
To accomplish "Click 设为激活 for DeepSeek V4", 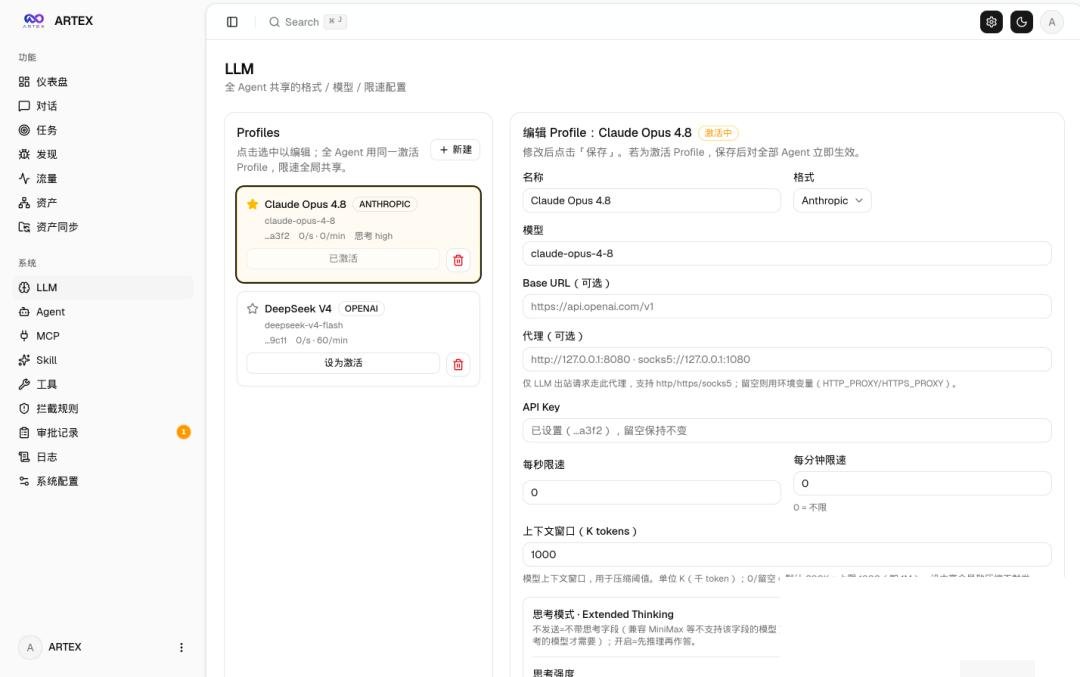I will [x=343, y=363].
